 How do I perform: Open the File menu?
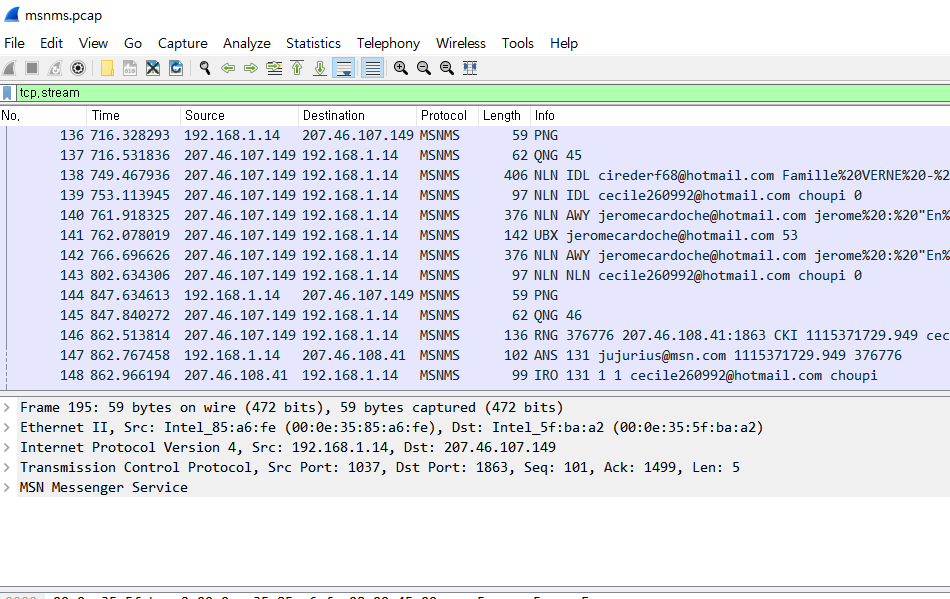pyautogui.click(x=14, y=43)
